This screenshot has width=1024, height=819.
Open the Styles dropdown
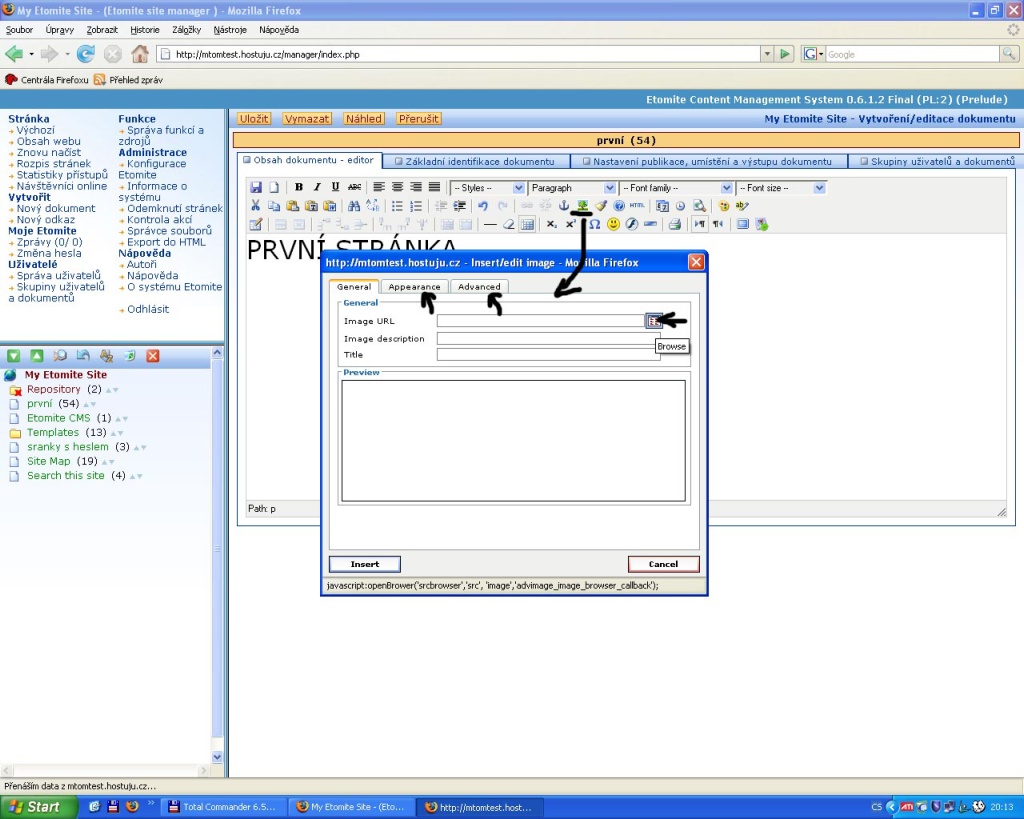[488, 188]
